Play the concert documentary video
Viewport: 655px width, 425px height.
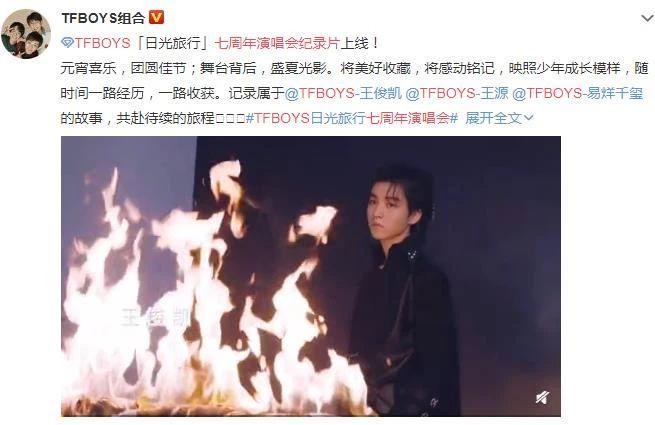[311, 276]
